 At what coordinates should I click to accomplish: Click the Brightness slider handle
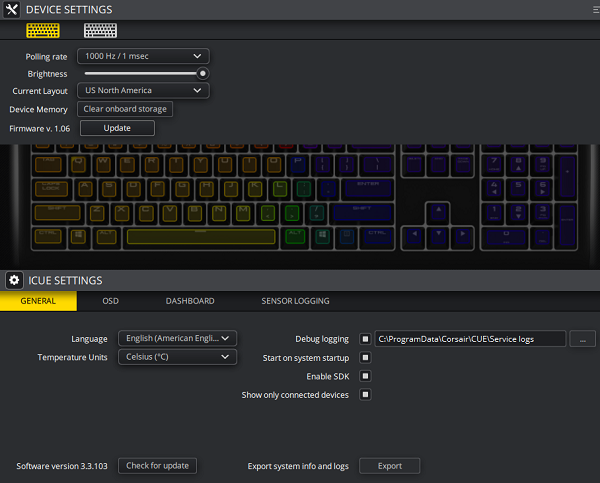[203, 73]
